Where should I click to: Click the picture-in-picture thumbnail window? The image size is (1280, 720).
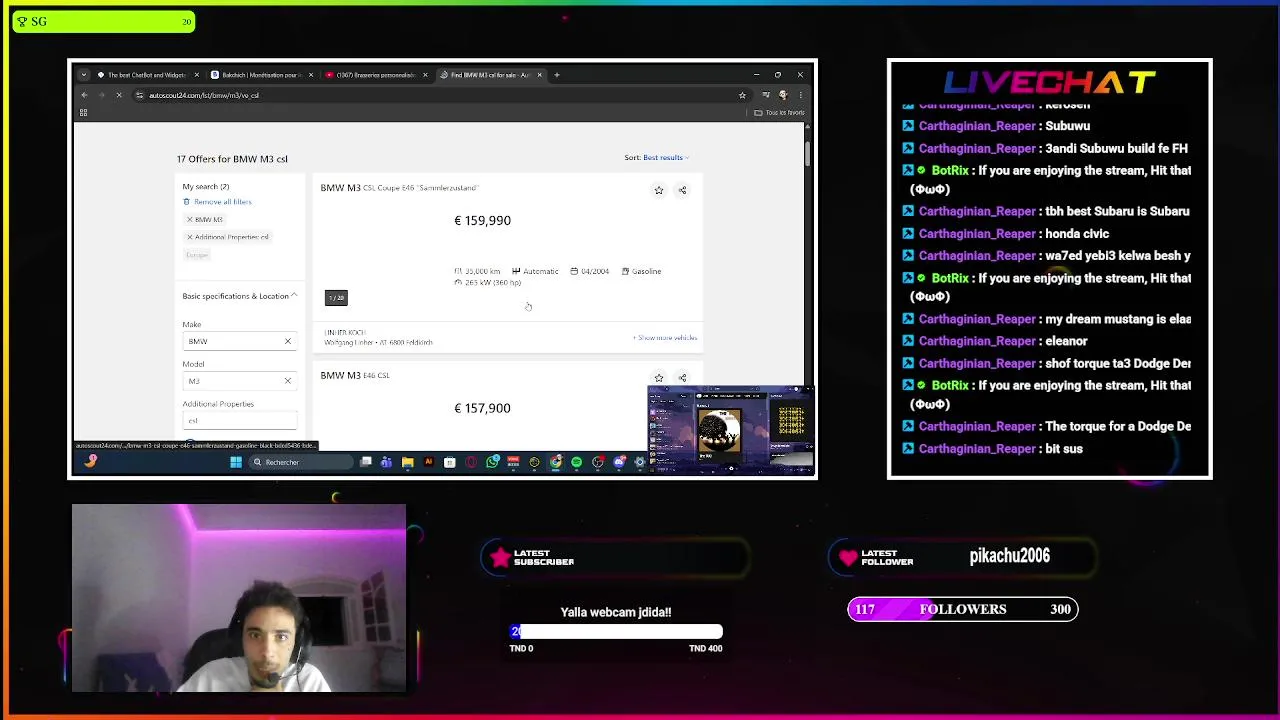pyautogui.click(x=731, y=430)
